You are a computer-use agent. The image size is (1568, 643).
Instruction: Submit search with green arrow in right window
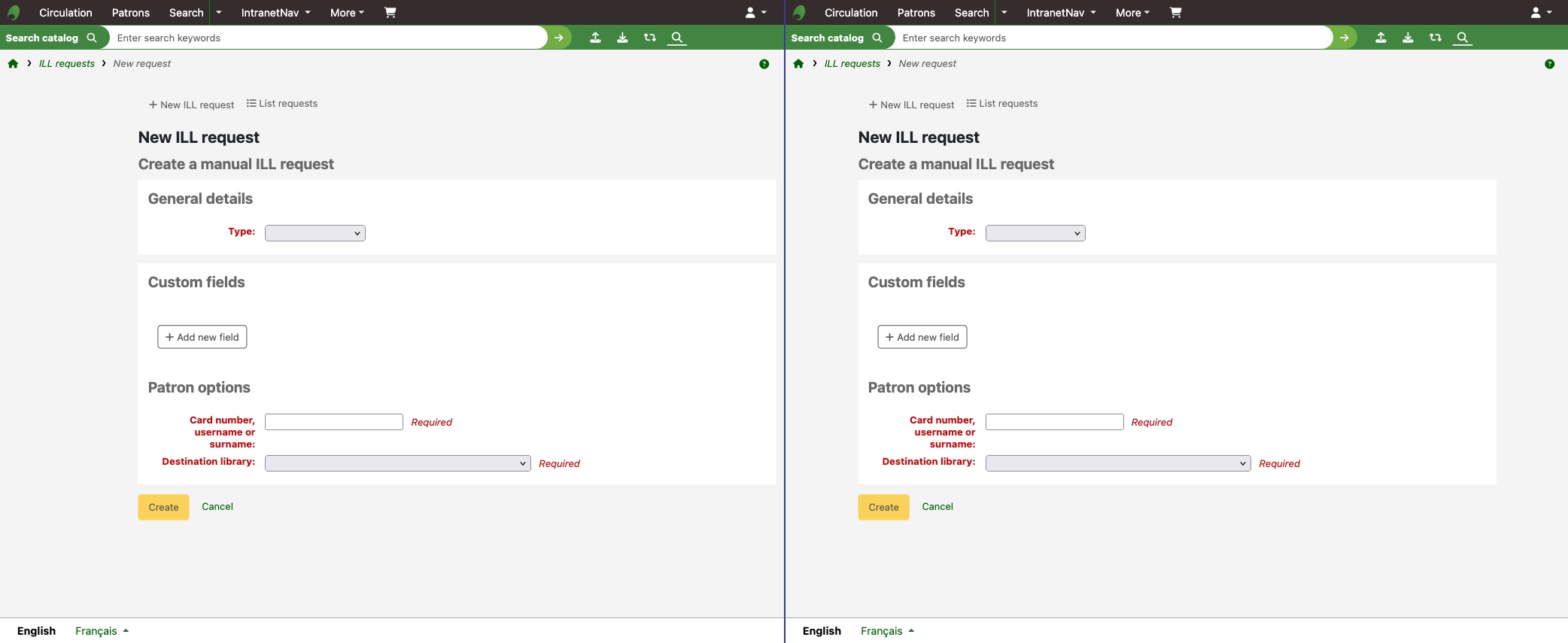tap(1344, 38)
